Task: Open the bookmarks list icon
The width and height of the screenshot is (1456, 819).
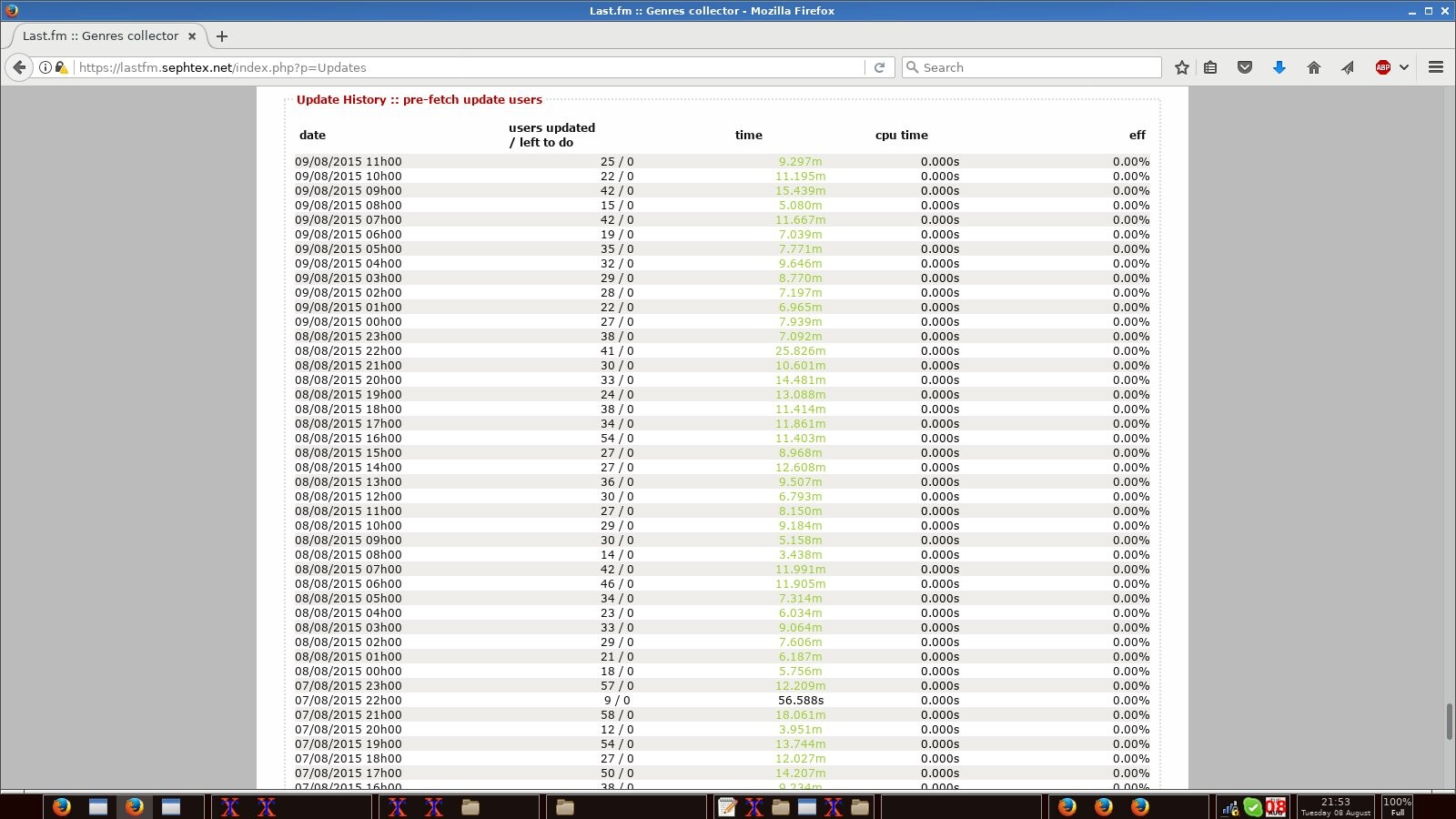Action: pos(1210,67)
